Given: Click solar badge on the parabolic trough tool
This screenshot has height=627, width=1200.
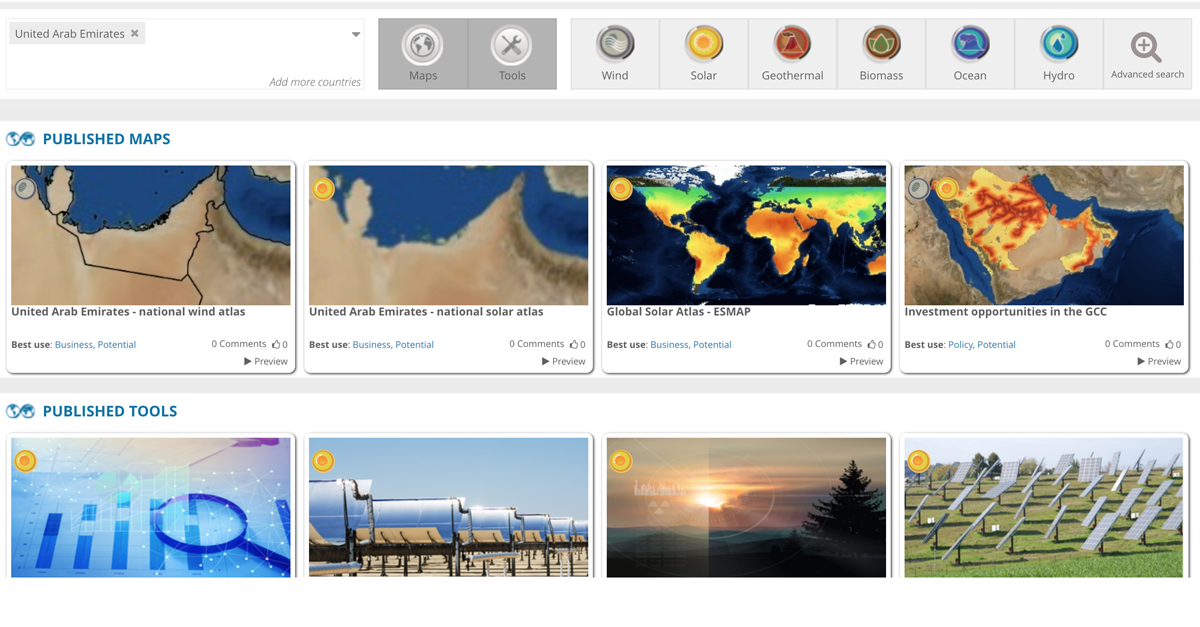Looking at the screenshot, I should tap(323, 461).
